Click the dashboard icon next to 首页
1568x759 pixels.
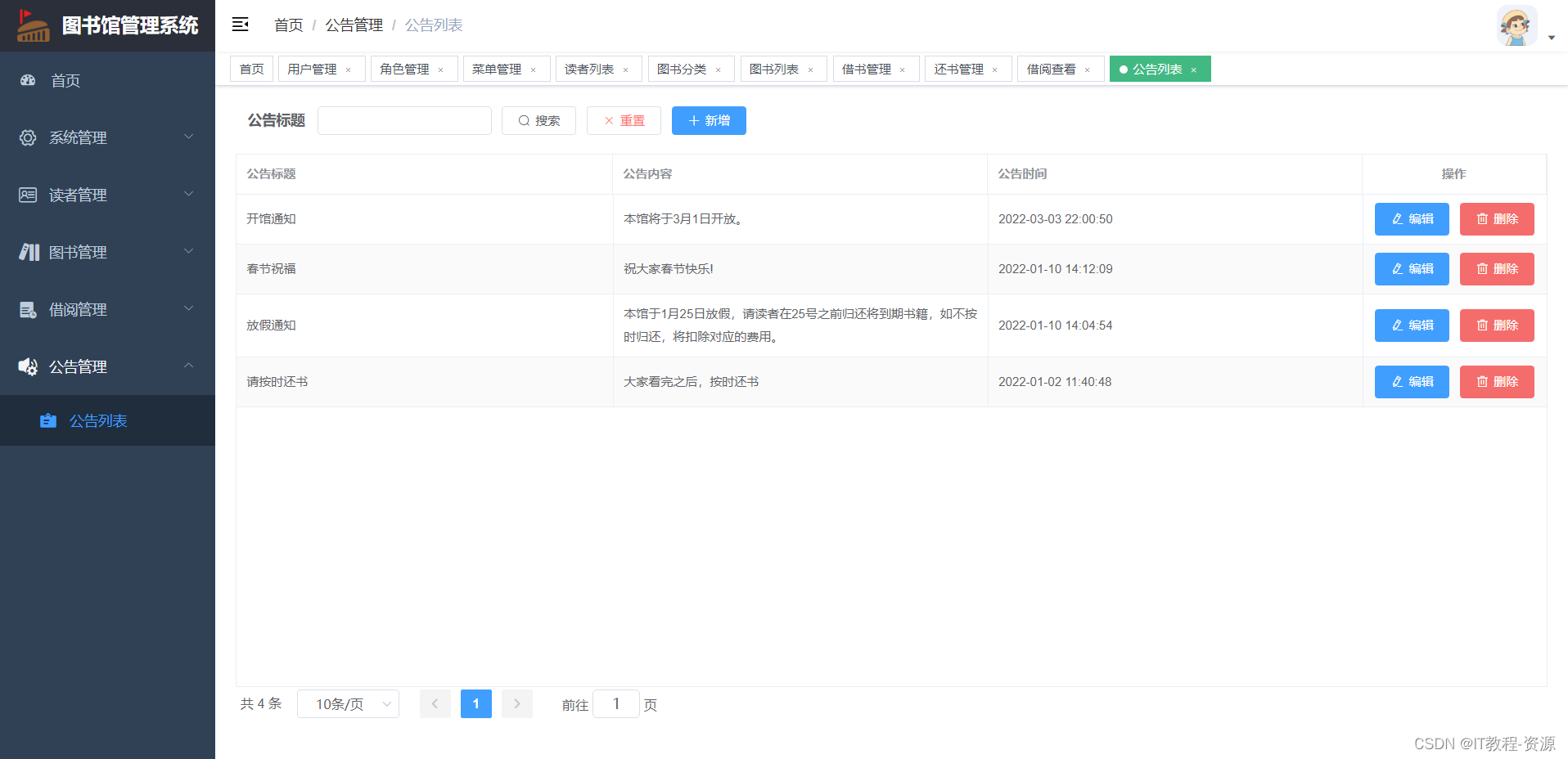pyautogui.click(x=28, y=80)
